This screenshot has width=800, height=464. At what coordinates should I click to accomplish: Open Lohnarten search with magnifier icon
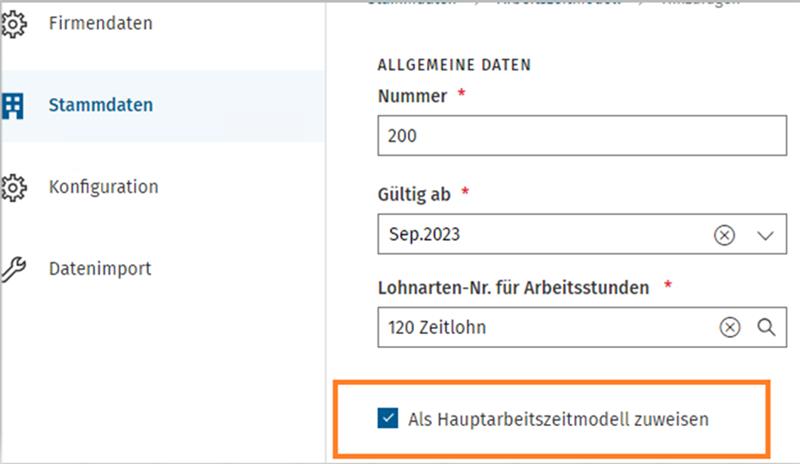[766, 327]
